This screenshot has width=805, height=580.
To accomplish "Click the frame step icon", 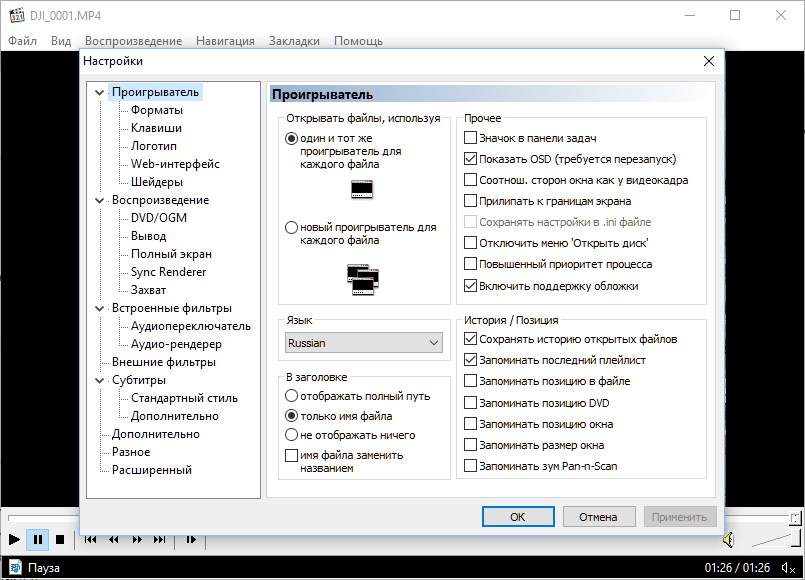I will tap(191, 539).
